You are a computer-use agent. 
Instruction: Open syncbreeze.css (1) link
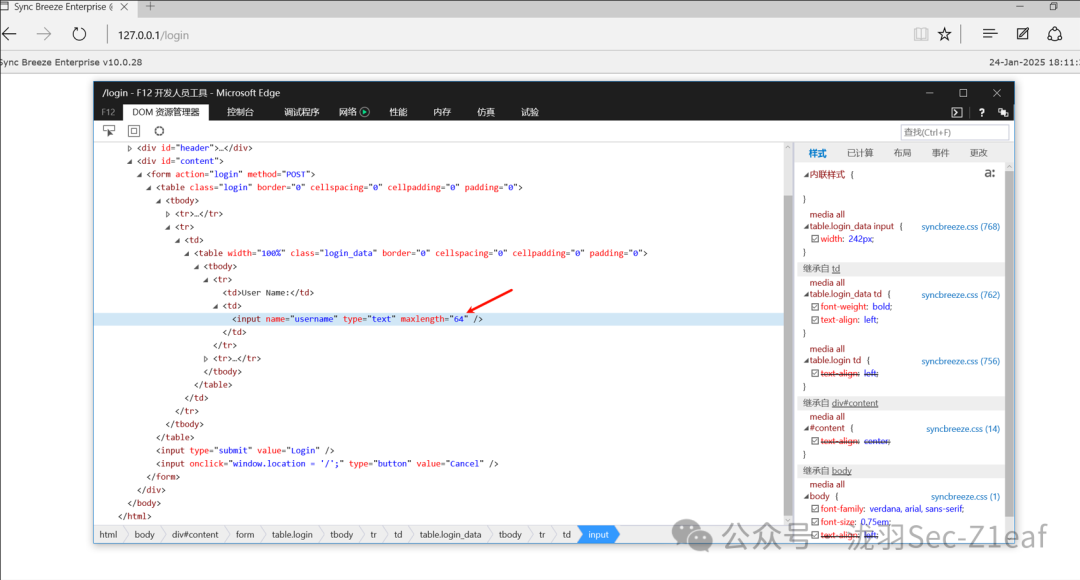click(965, 497)
